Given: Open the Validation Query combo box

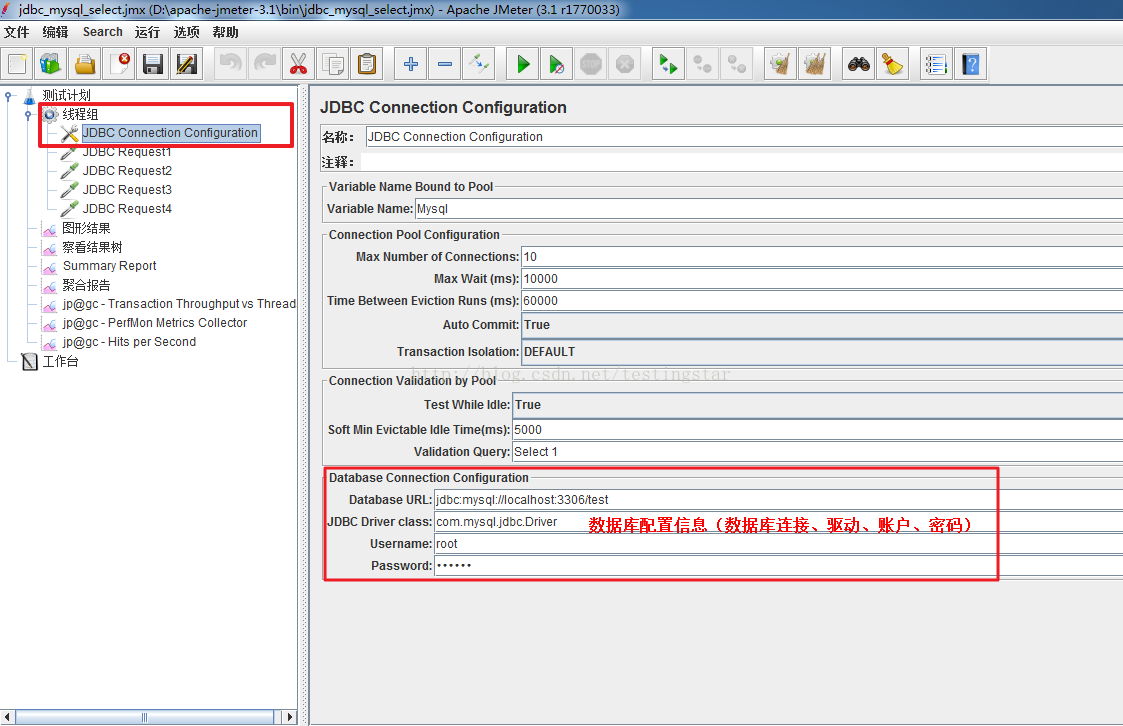Looking at the screenshot, I should 818,452.
